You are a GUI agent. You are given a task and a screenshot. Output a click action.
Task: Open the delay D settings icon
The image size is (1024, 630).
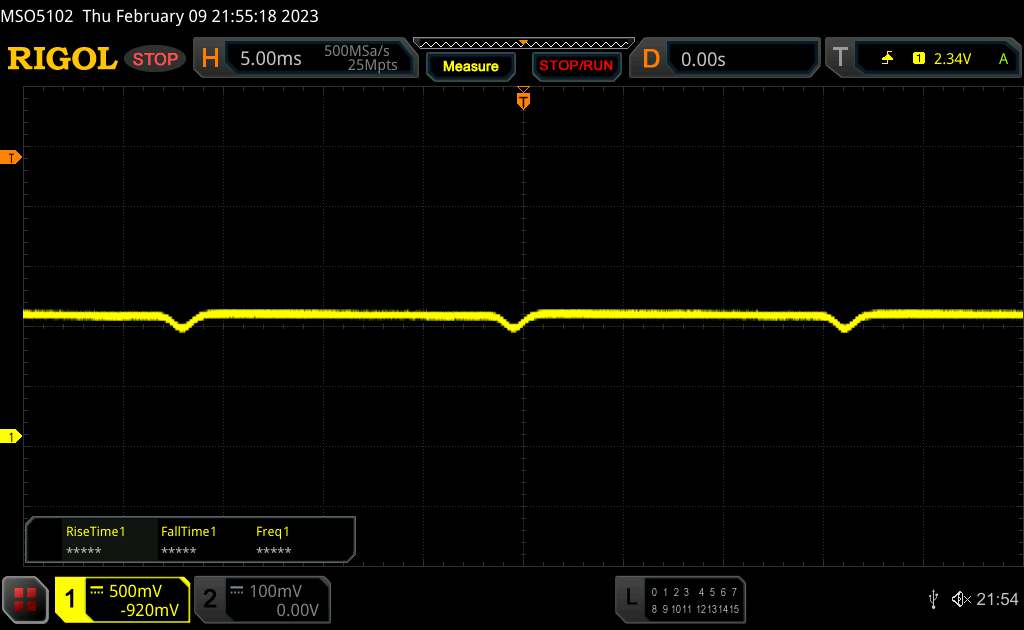[651, 59]
